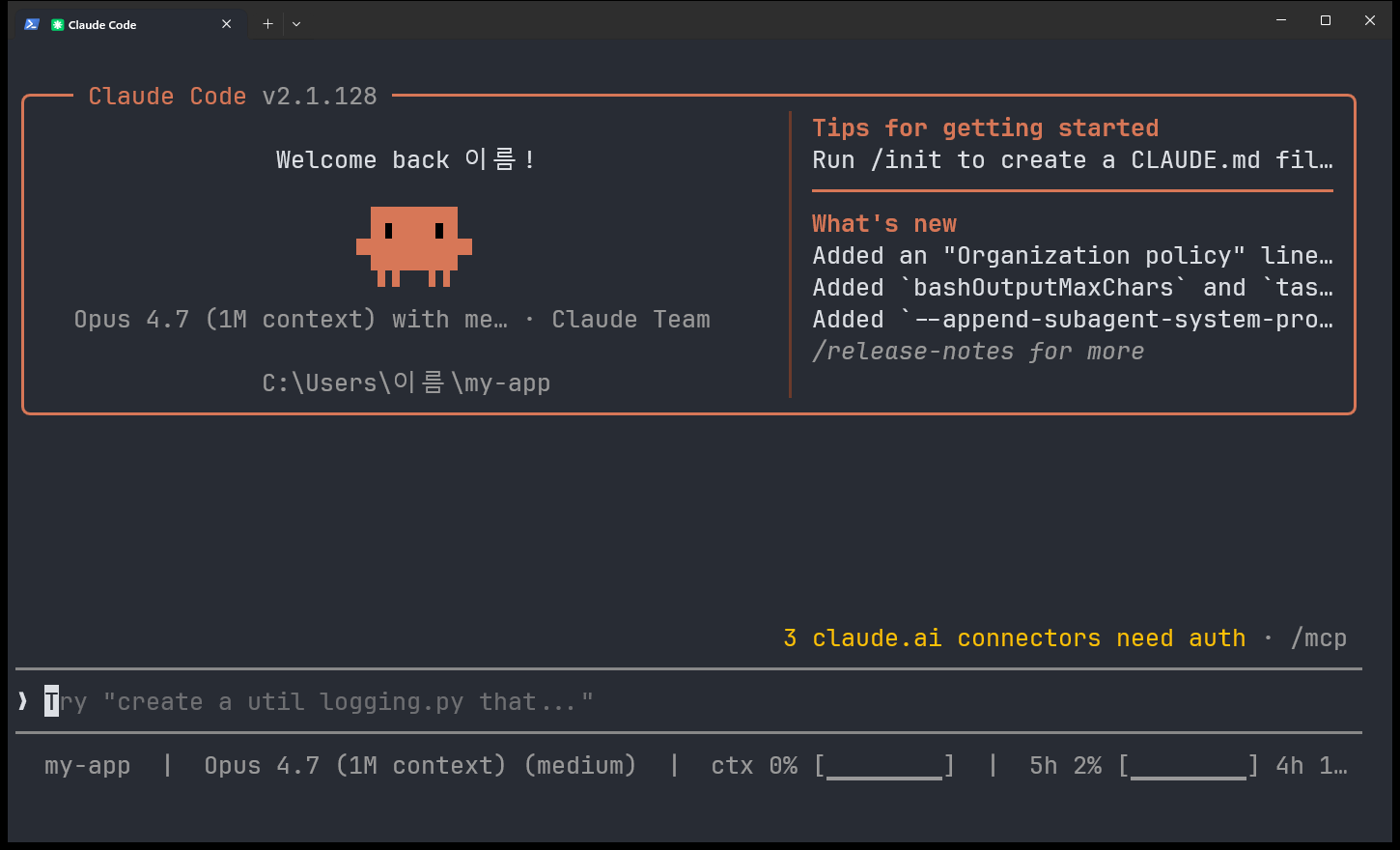Image resolution: width=1400 pixels, height=850 pixels.
Task: Click the prompt chevron symbol
Action: pos(23,701)
